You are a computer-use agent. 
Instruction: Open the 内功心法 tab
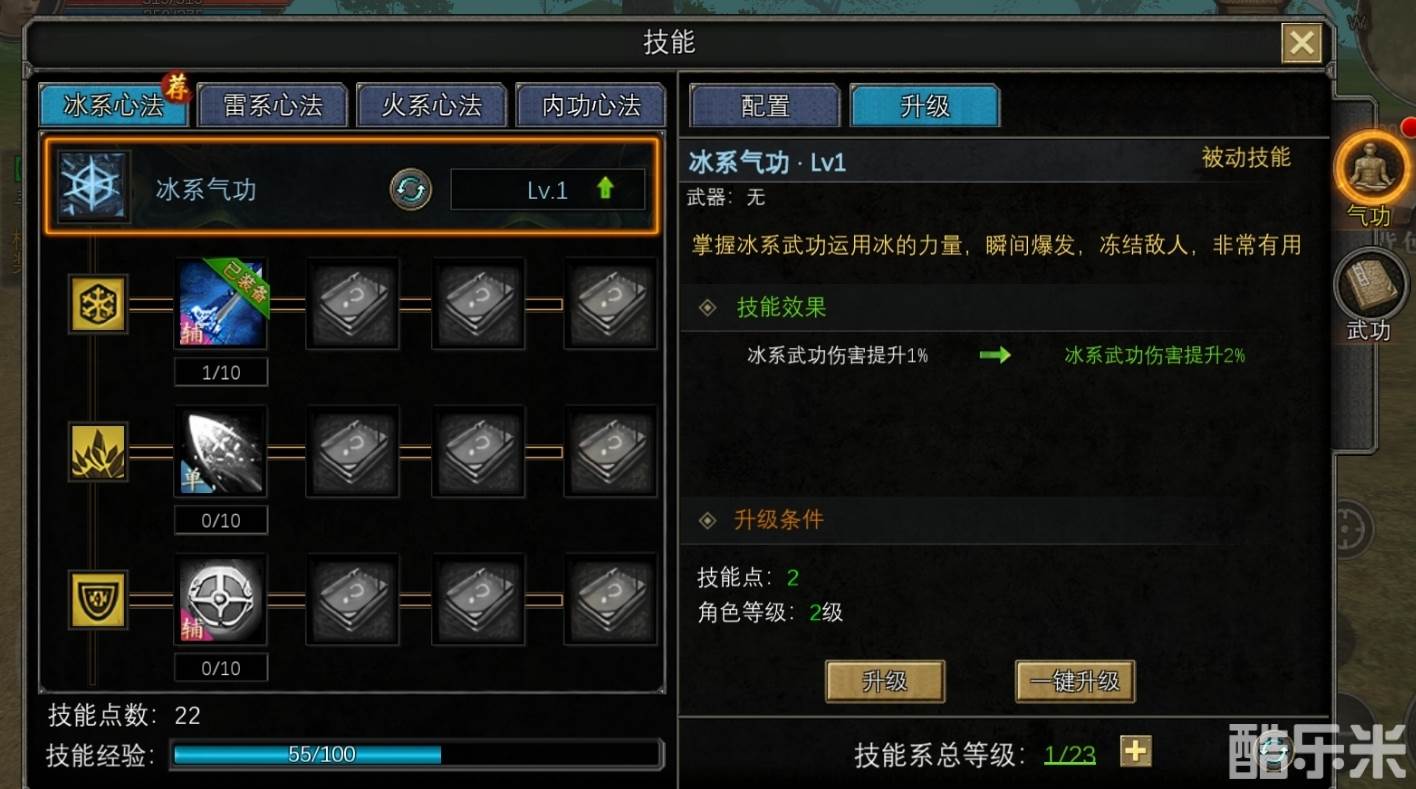pyautogui.click(x=591, y=105)
